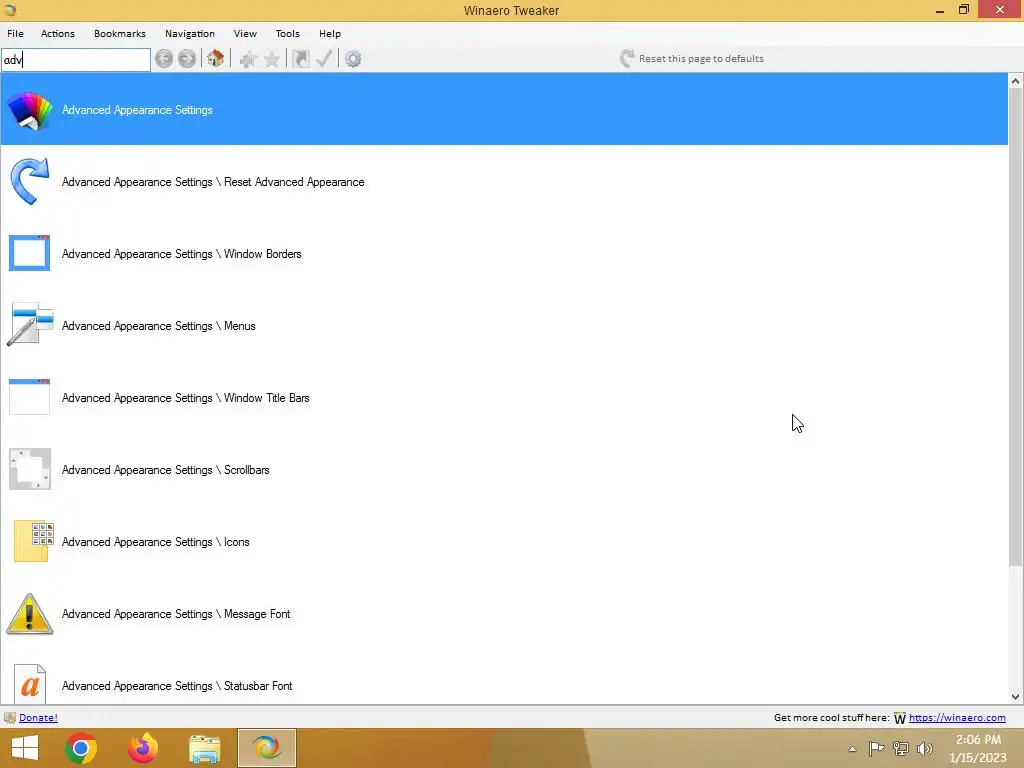The height and width of the screenshot is (768, 1024).
Task: Click the yellow warning Message Font icon
Action: click(x=29, y=614)
